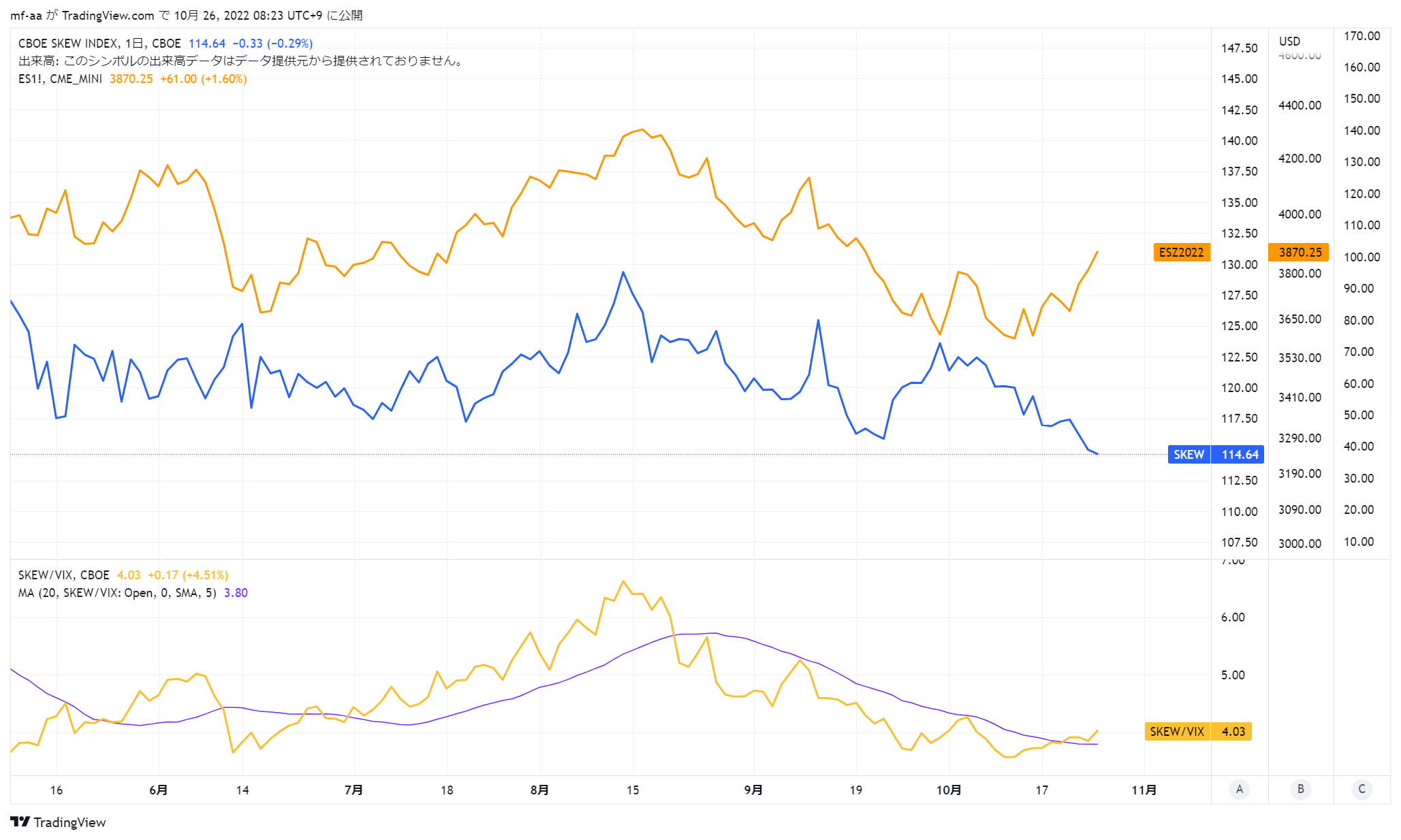Select the SKEW/VIX, CBOE indicator legend
The image size is (1401, 840).
coord(63,575)
